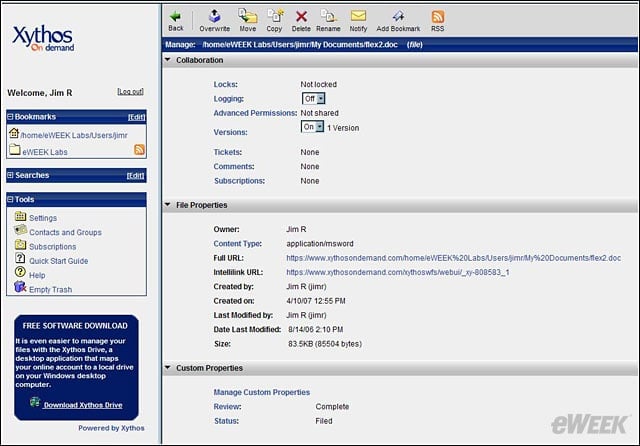Click the Add Bookmark icon
The height and width of the screenshot is (446, 640).
(x=398, y=16)
